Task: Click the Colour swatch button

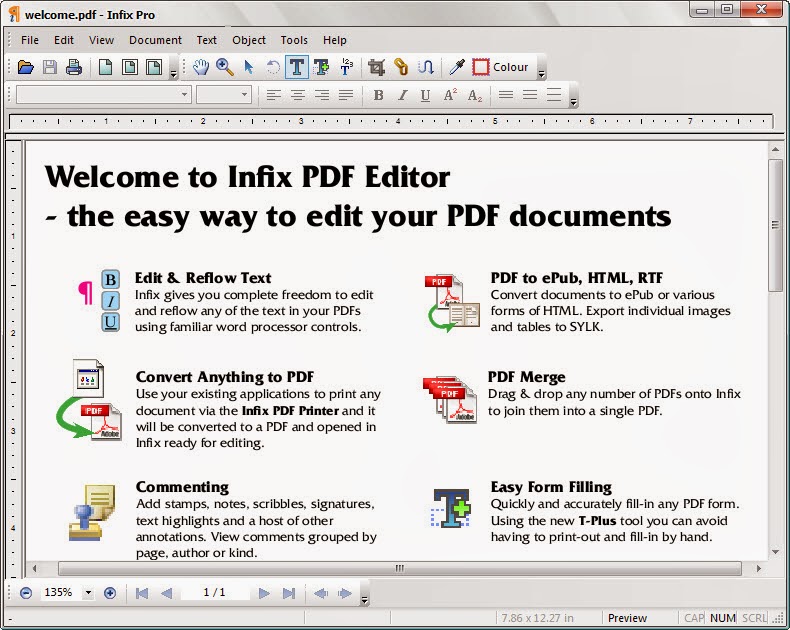Action: click(x=500, y=67)
